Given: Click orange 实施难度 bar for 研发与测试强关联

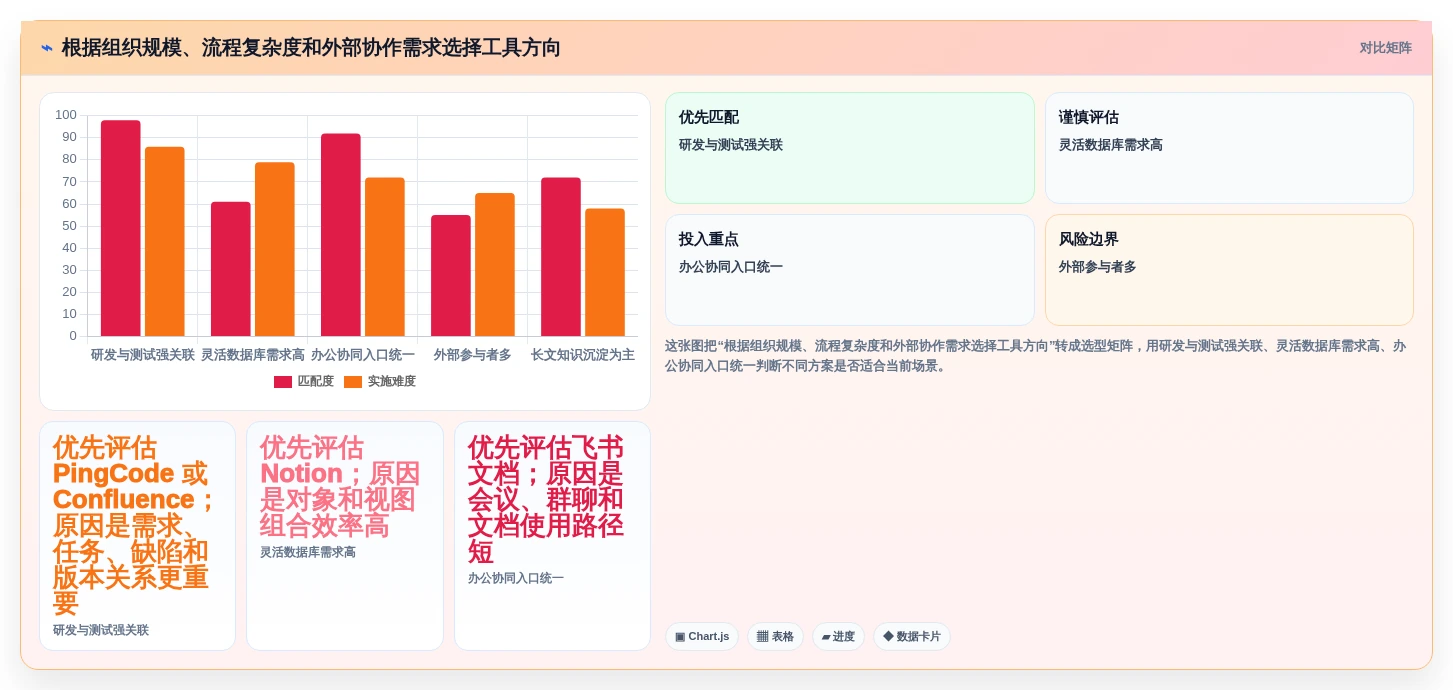Looking at the screenshot, I should pyautogui.click(x=165, y=241).
